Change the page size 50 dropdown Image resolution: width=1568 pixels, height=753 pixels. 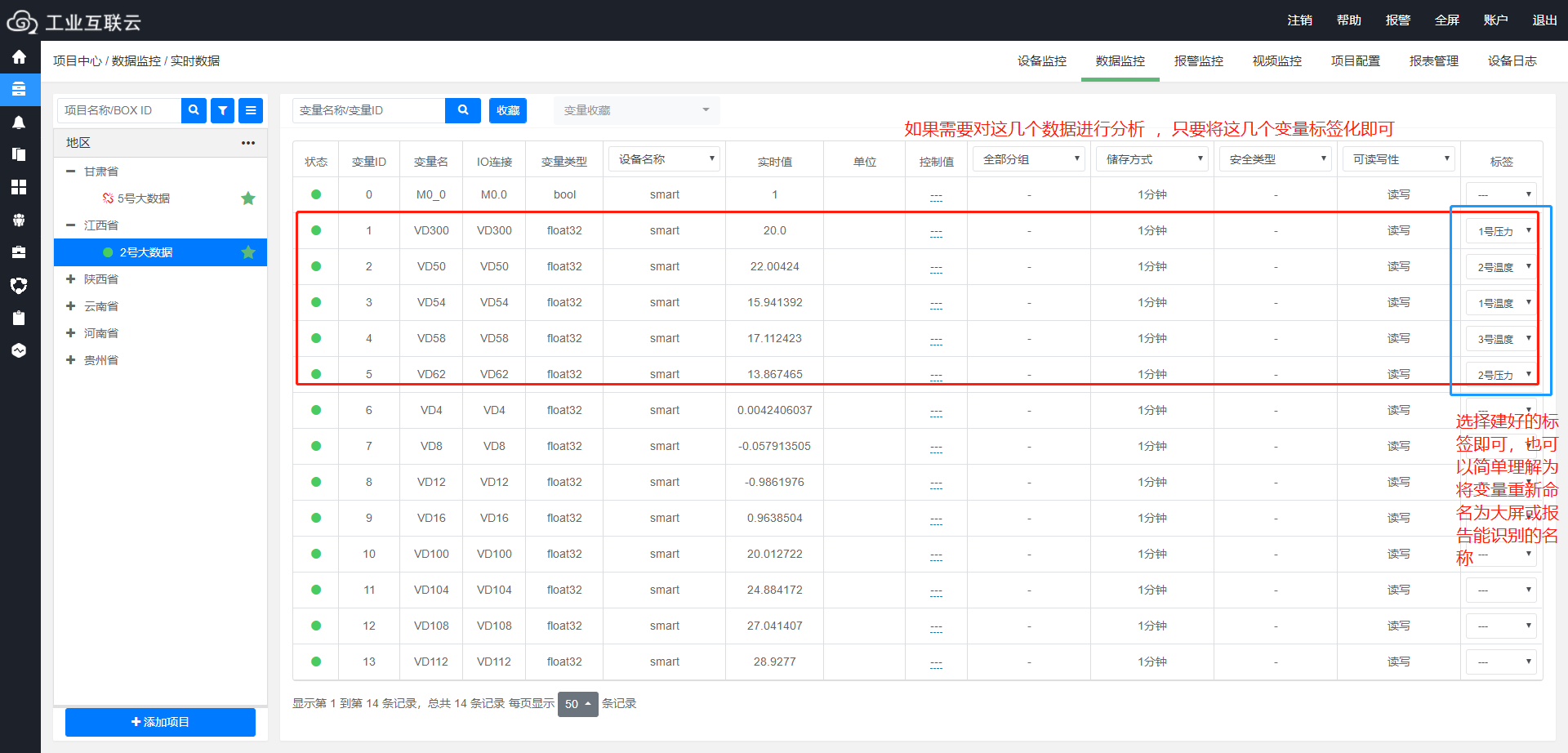point(578,704)
